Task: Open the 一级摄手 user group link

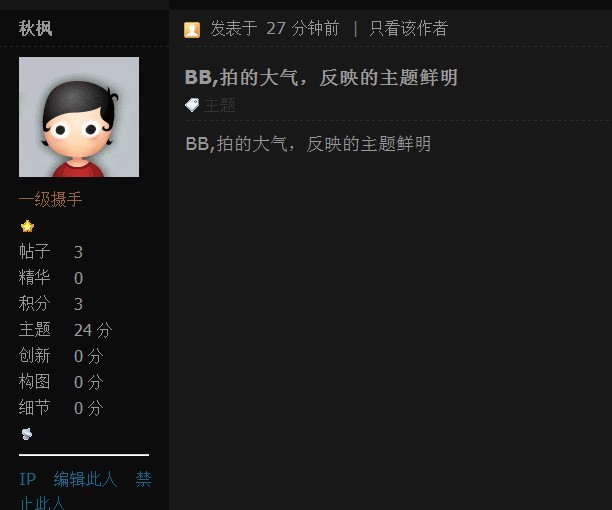Action: tap(50, 199)
